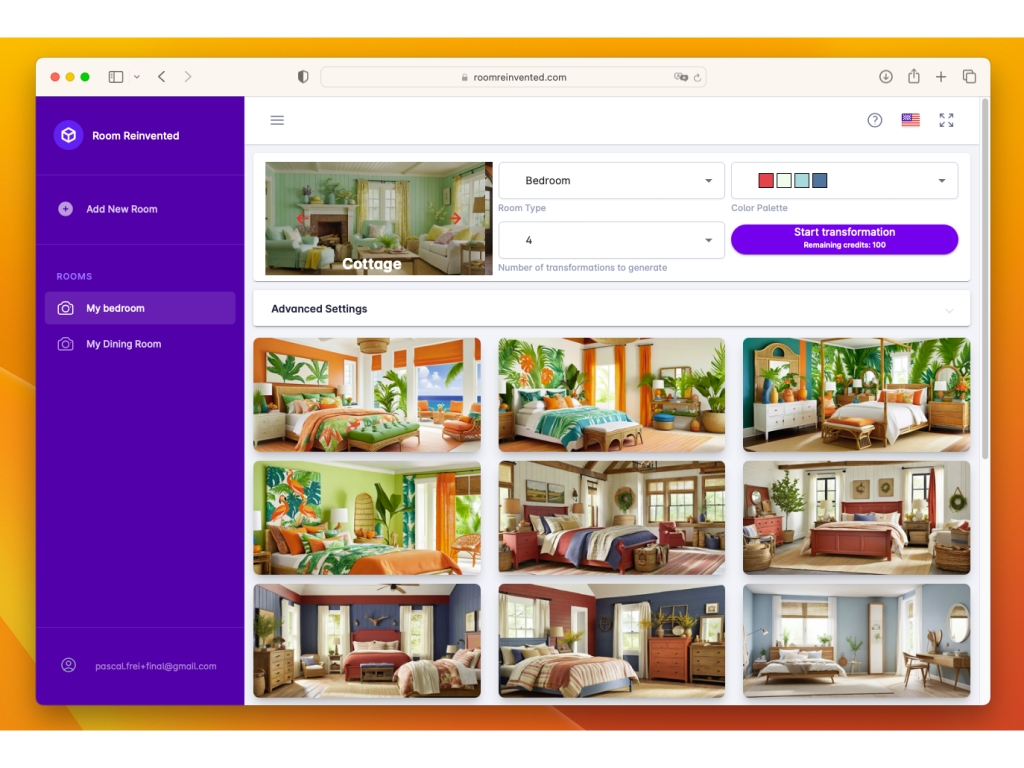Open the farmhouse red bed with wreaths thumbnail

point(856,518)
